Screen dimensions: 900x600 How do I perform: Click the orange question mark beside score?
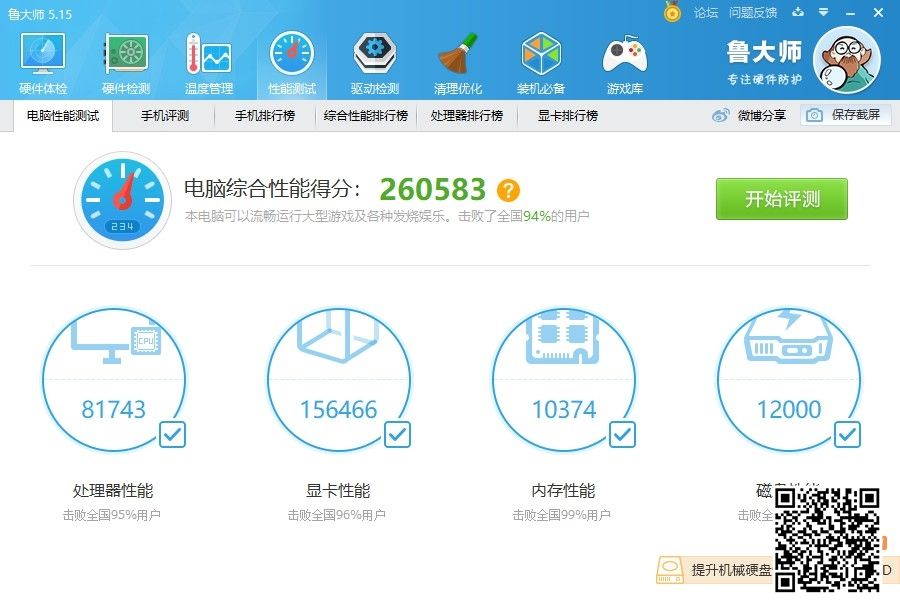[x=509, y=190]
